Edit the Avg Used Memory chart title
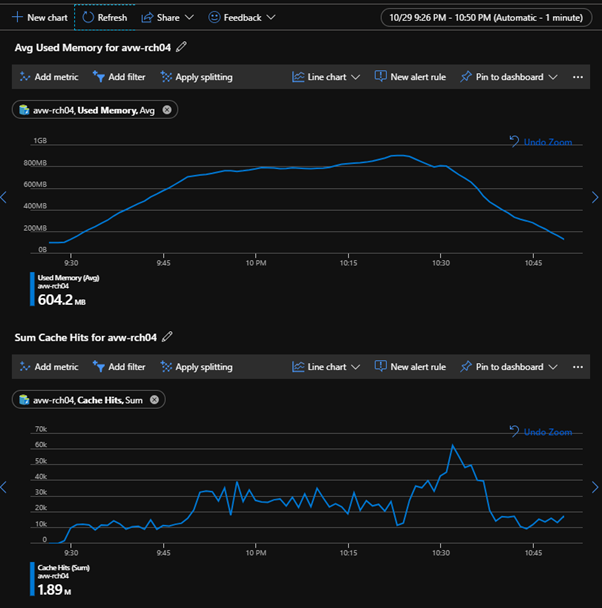 tap(181, 47)
